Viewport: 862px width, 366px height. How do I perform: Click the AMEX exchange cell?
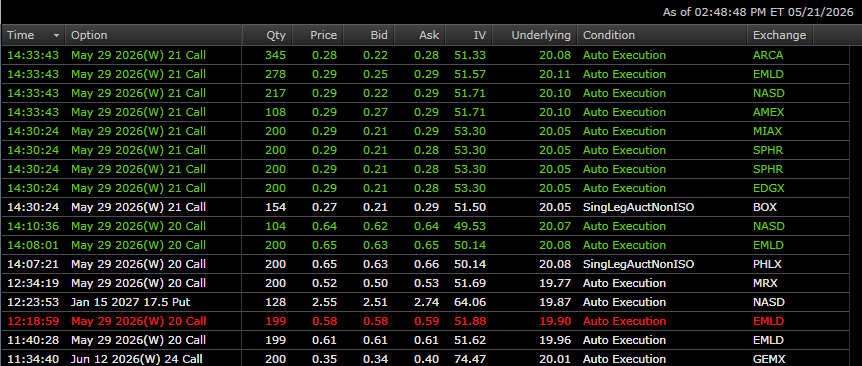(x=769, y=112)
